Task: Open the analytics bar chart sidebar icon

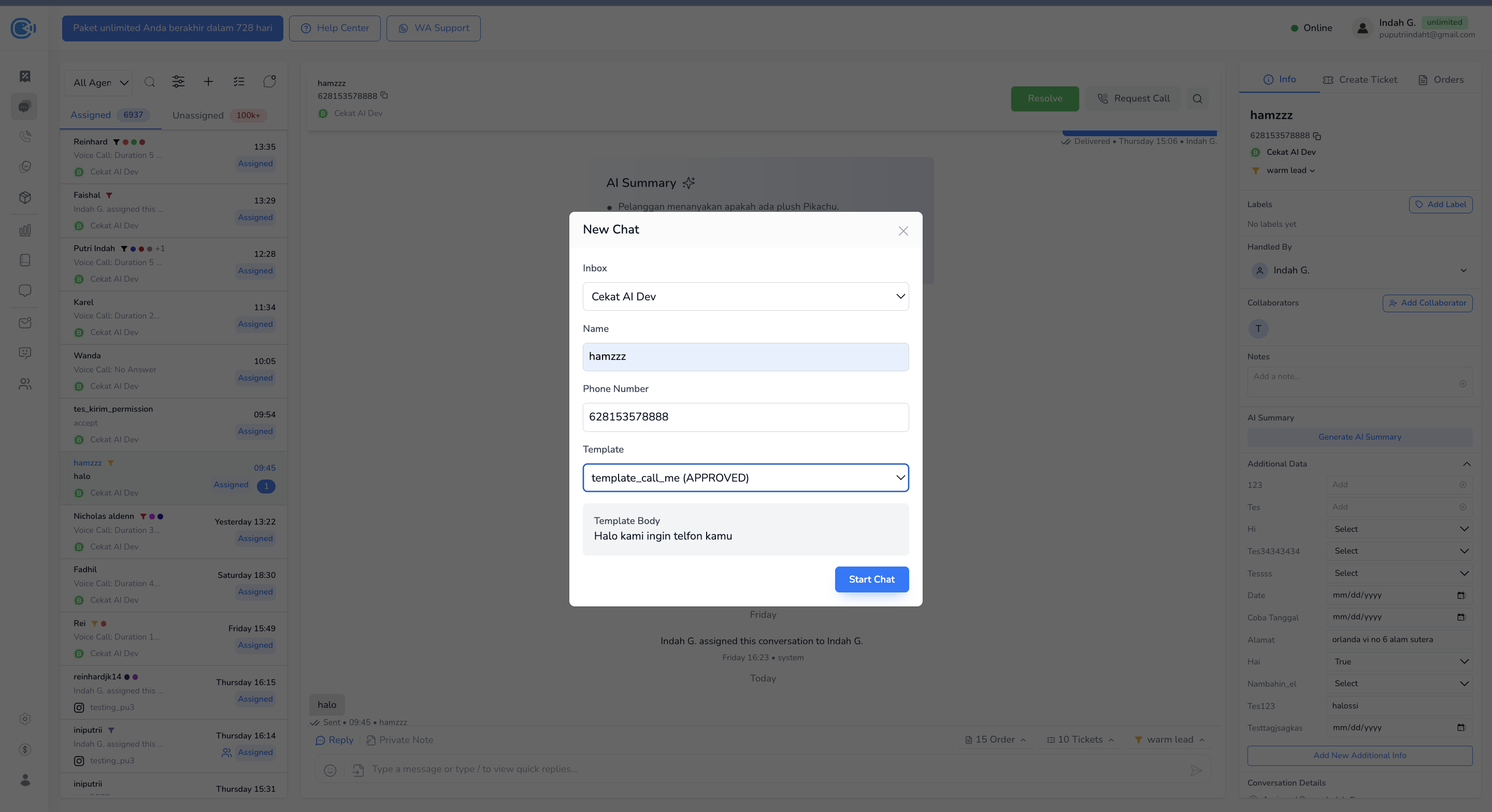Action: [x=25, y=230]
